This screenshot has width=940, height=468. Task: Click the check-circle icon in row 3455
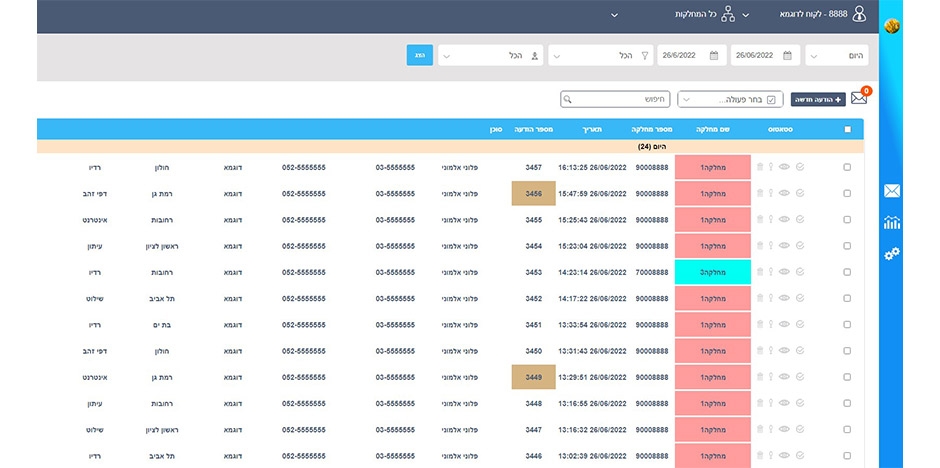pyautogui.click(x=800, y=219)
